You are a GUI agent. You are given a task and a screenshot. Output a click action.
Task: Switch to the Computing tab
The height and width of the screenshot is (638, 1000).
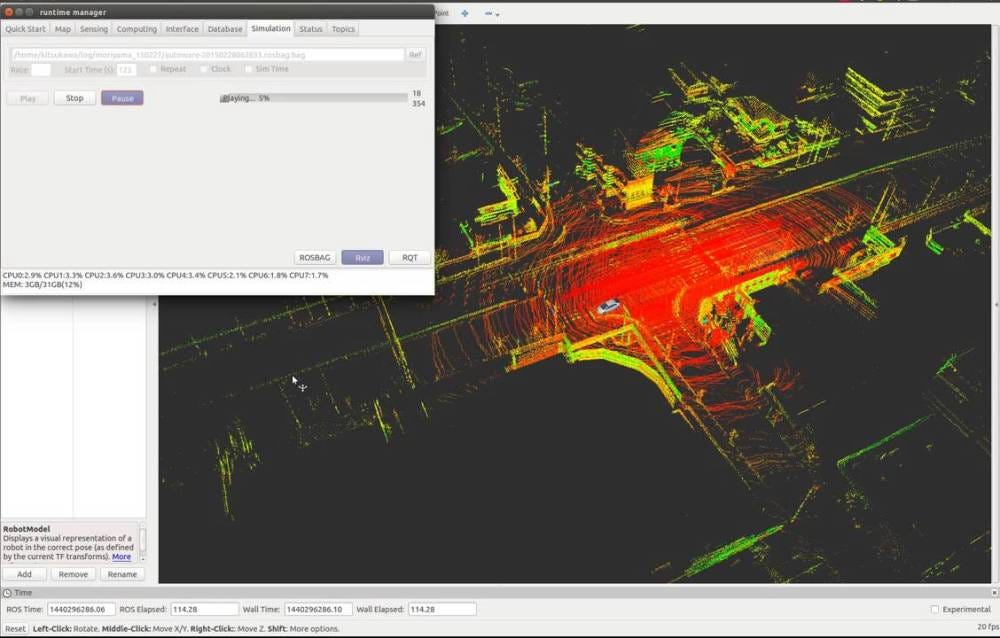pyautogui.click(x=136, y=29)
